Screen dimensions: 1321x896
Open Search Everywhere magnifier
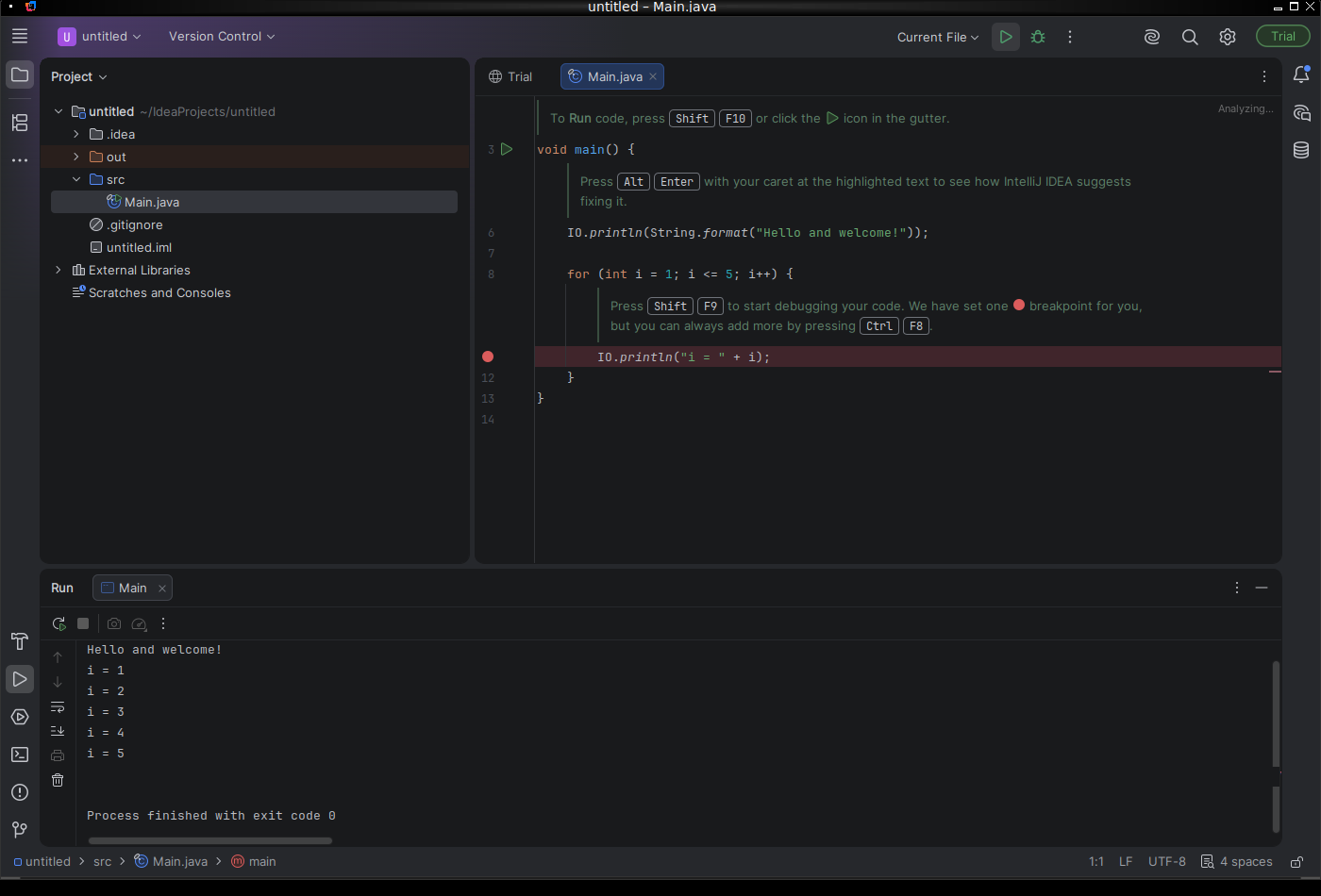point(1190,37)
